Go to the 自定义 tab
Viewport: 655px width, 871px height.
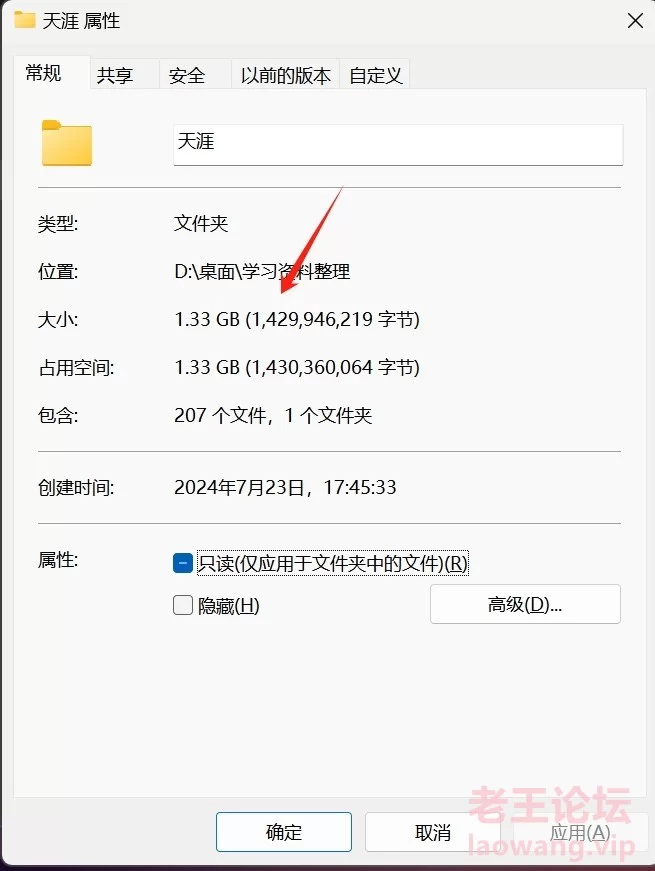click(x=376, y=74)
